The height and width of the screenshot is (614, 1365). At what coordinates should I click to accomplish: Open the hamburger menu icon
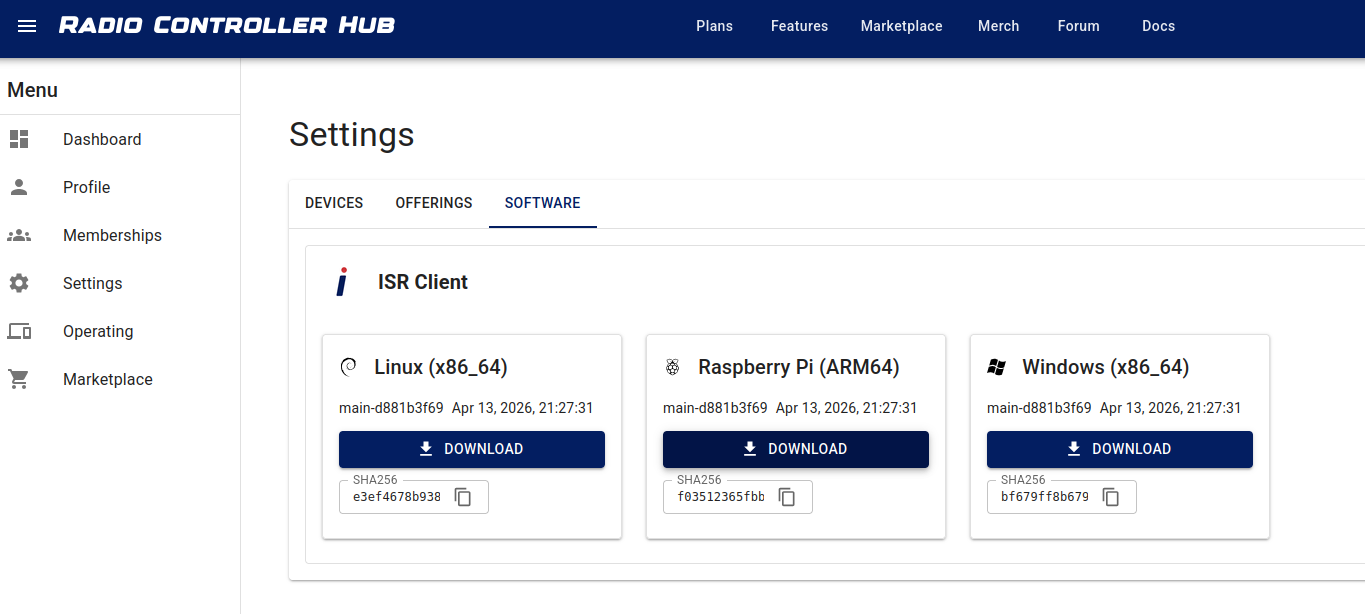click(x=27, y=26)
